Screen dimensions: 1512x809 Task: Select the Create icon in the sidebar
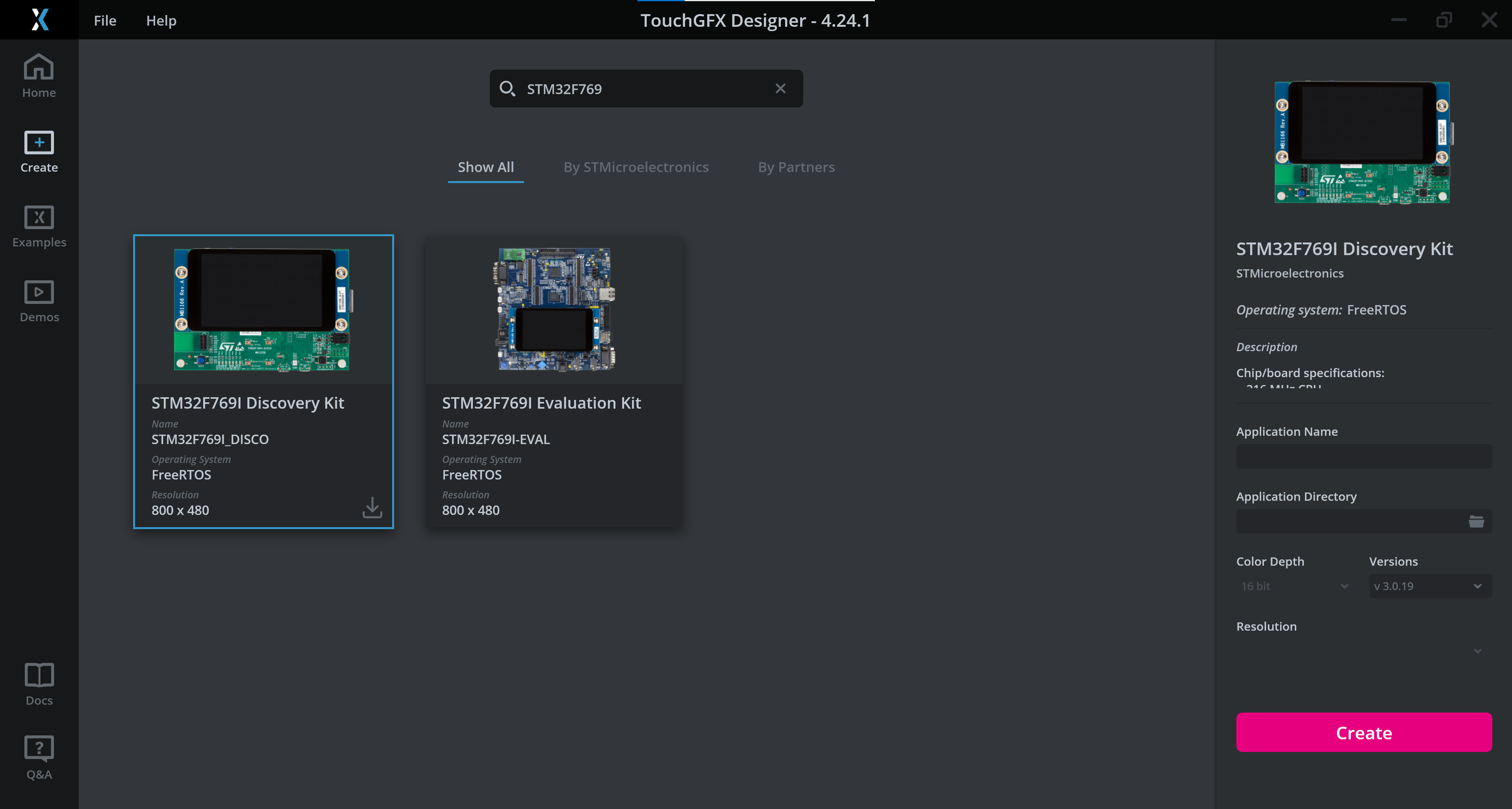(x=39, y=151)
